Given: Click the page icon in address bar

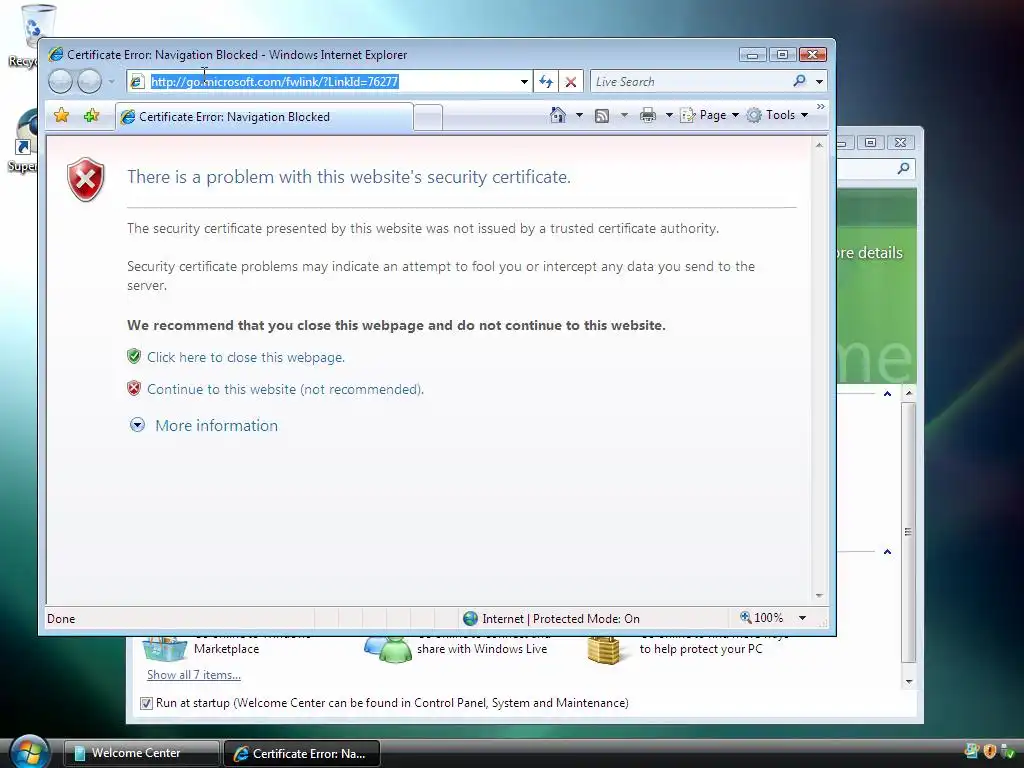Looking at the screenshot, I should [136, 82].
